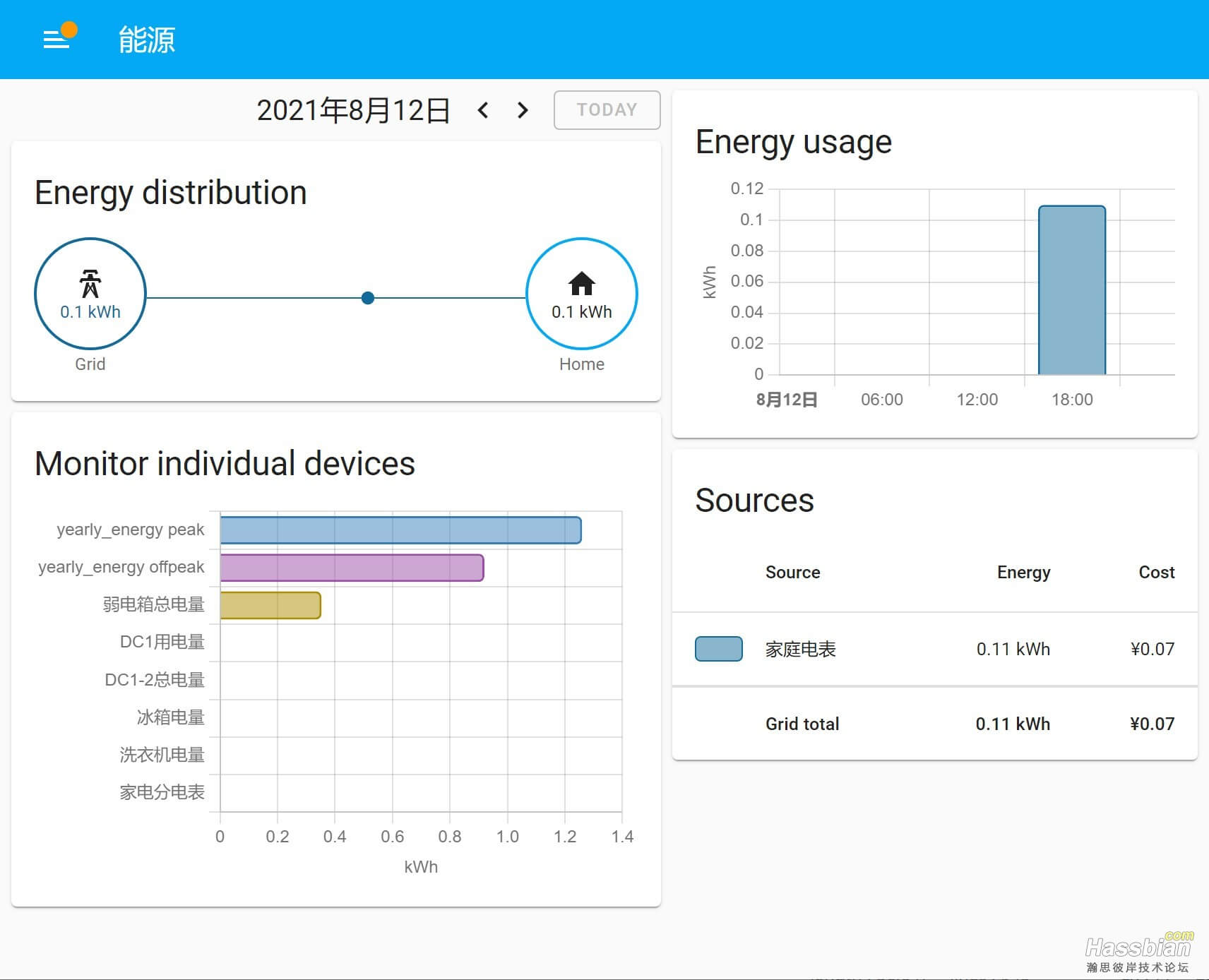Click the DC1用电量 device label
The image size is (1209, 980).
coord(162,642)
